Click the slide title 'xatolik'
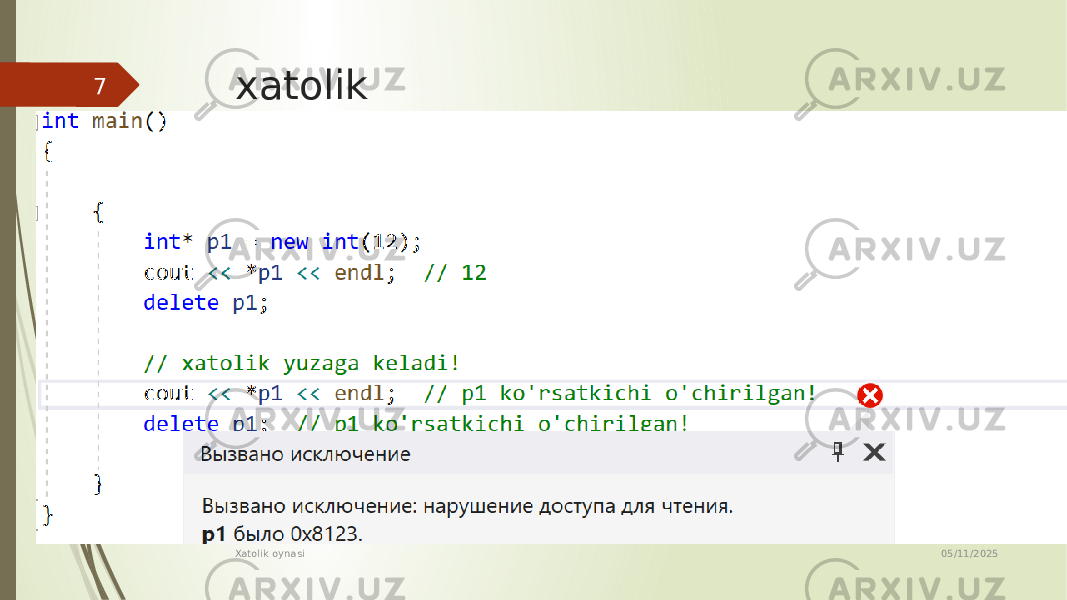1067x600 pixels. [301, 86]
